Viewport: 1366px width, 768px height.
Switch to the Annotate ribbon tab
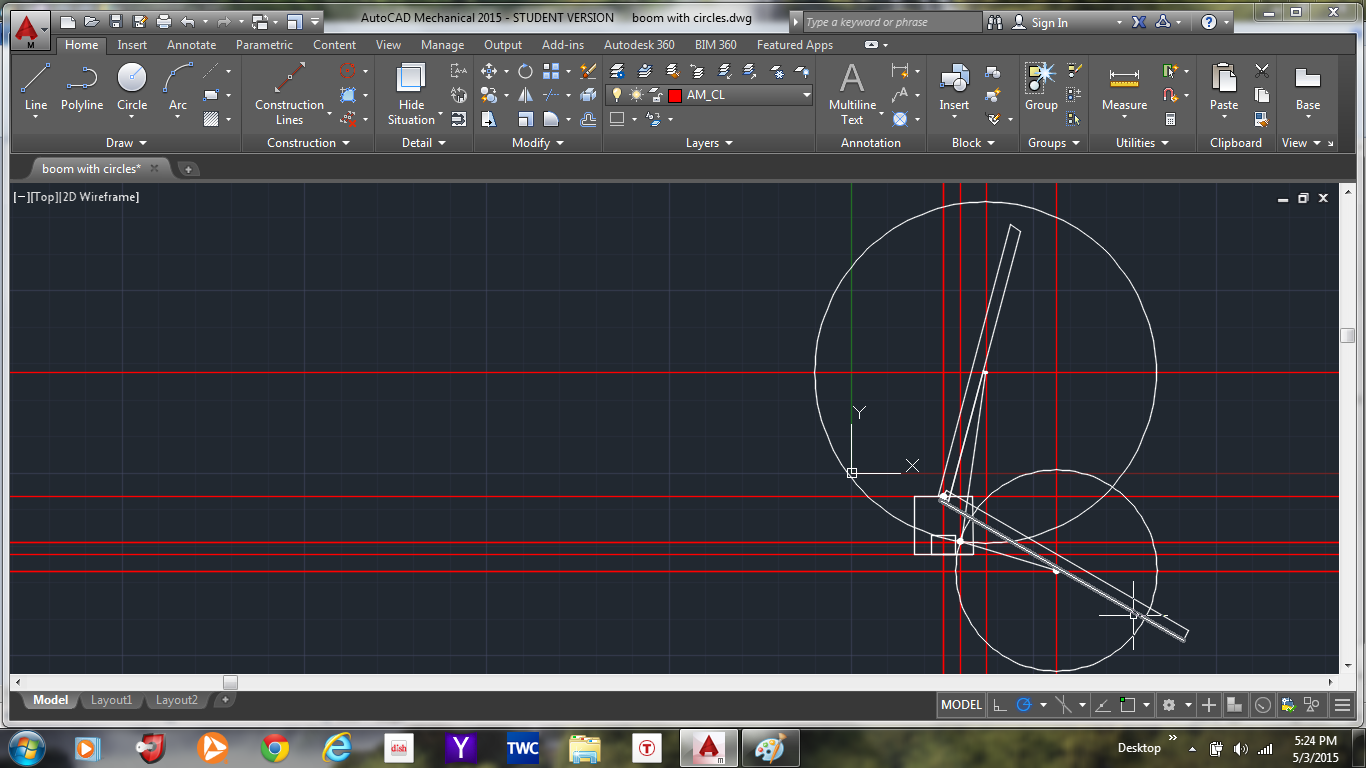191,45
